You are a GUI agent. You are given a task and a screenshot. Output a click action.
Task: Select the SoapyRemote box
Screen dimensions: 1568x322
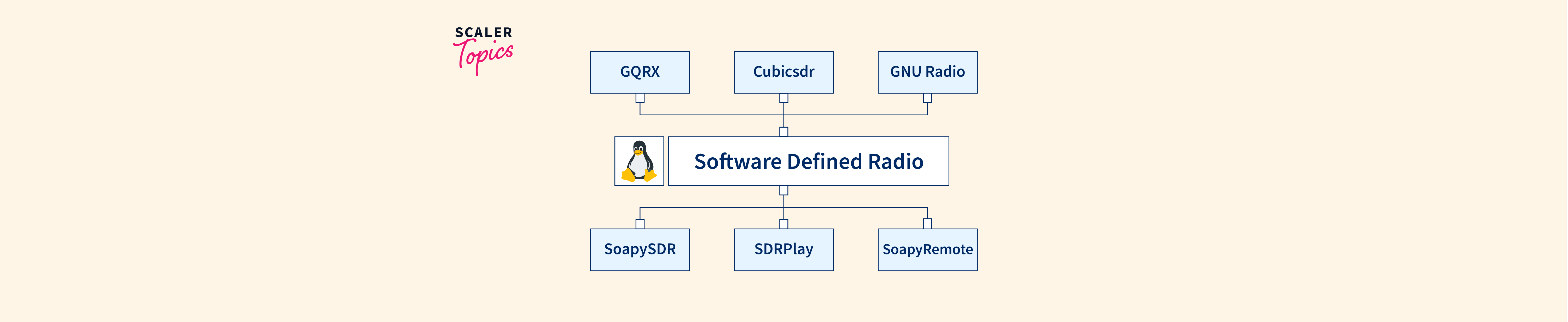(927, 250)
